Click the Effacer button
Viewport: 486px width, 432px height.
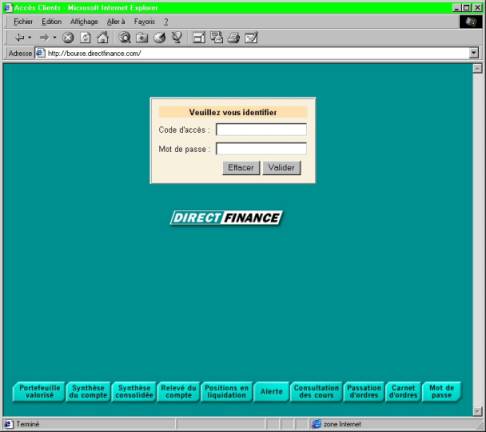pyautogui.click(x=241, y=168)
